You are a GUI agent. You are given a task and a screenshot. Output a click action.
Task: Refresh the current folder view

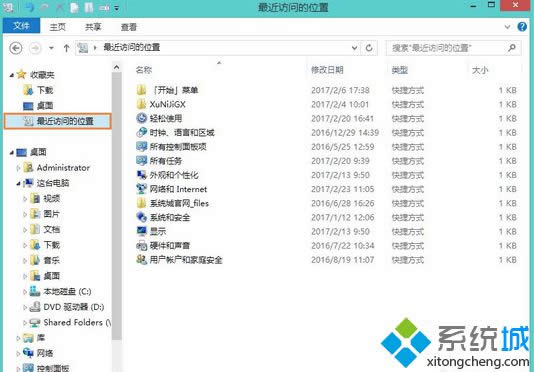pos(369,48)
